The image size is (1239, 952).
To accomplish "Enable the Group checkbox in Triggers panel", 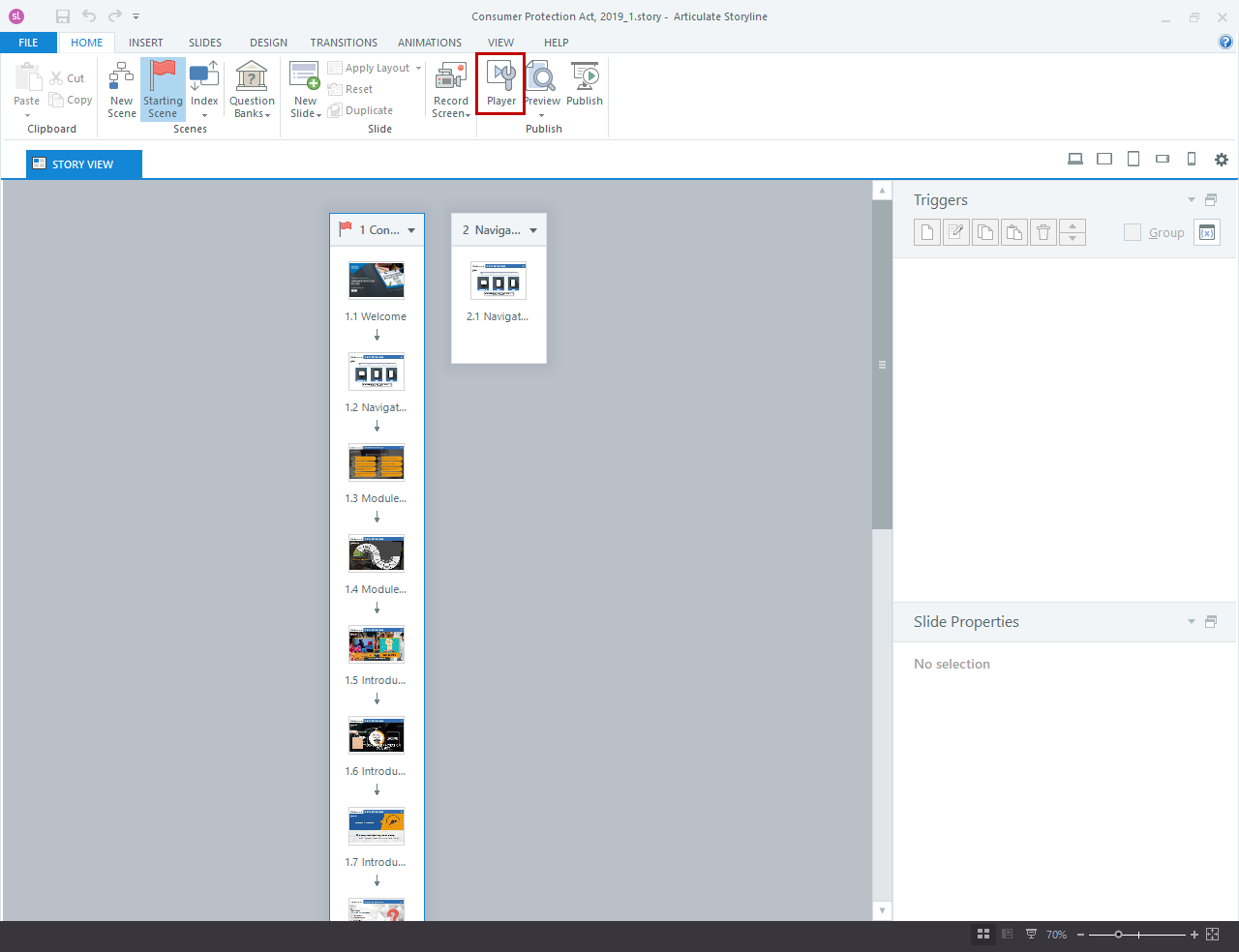I will click(1131, 232).
